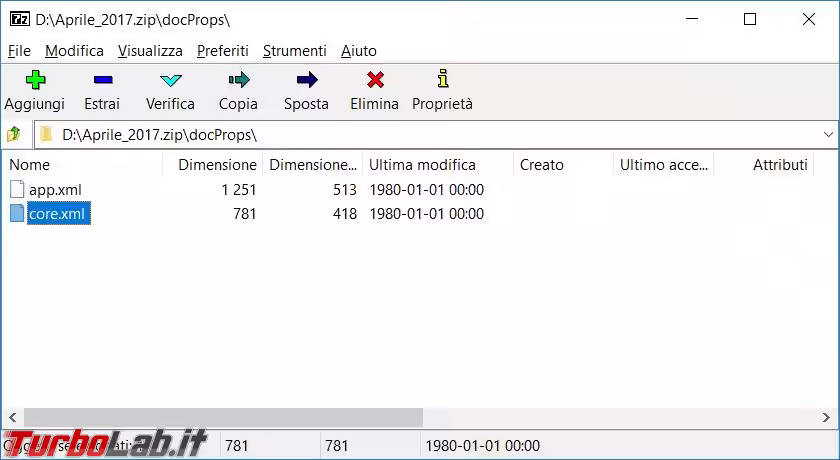Open Proprietà info icon
Image resolution: width=840 pixels, height=460 pixels.
pos(442,81)
